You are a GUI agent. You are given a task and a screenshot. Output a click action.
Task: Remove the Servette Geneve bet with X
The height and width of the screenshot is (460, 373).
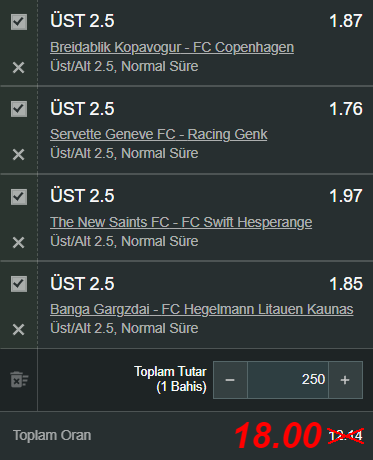18,155
